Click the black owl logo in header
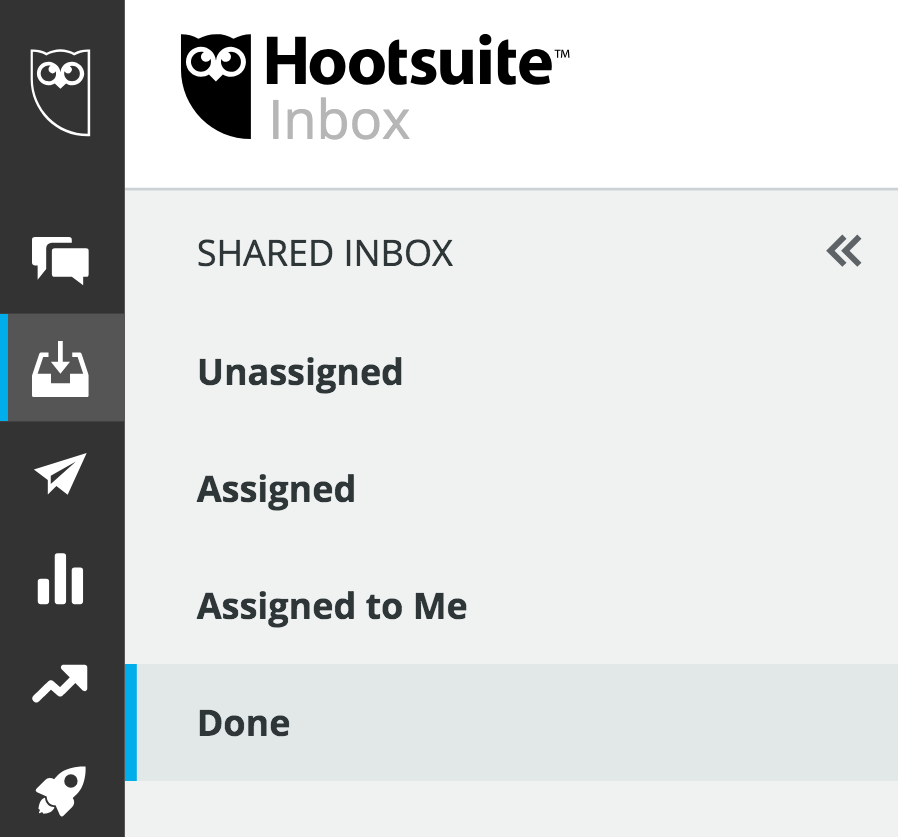898x837 pixels. [217, 85]
